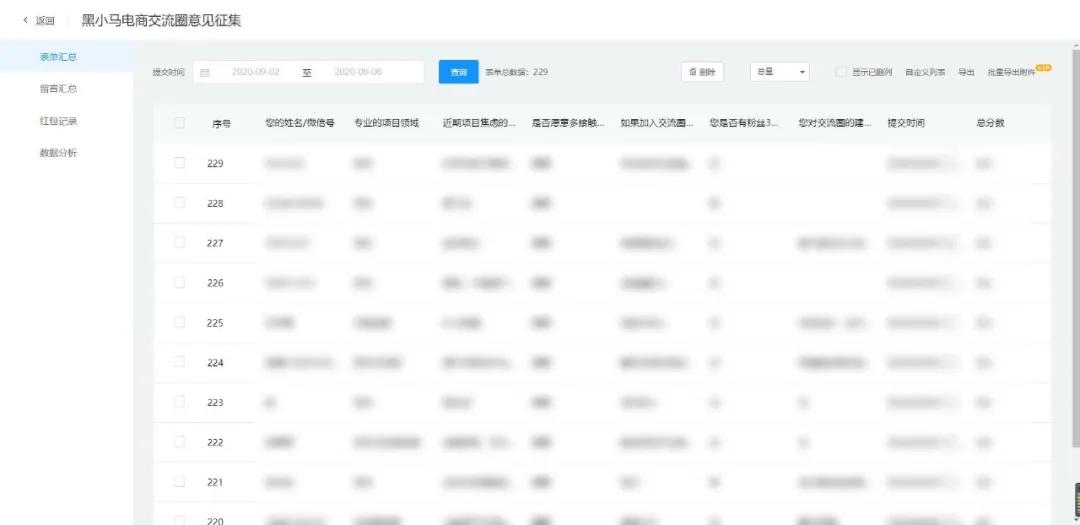1080x525 pixels.
Task: Click the back arrow next to 返回
Action: click(x=25, y=20)
